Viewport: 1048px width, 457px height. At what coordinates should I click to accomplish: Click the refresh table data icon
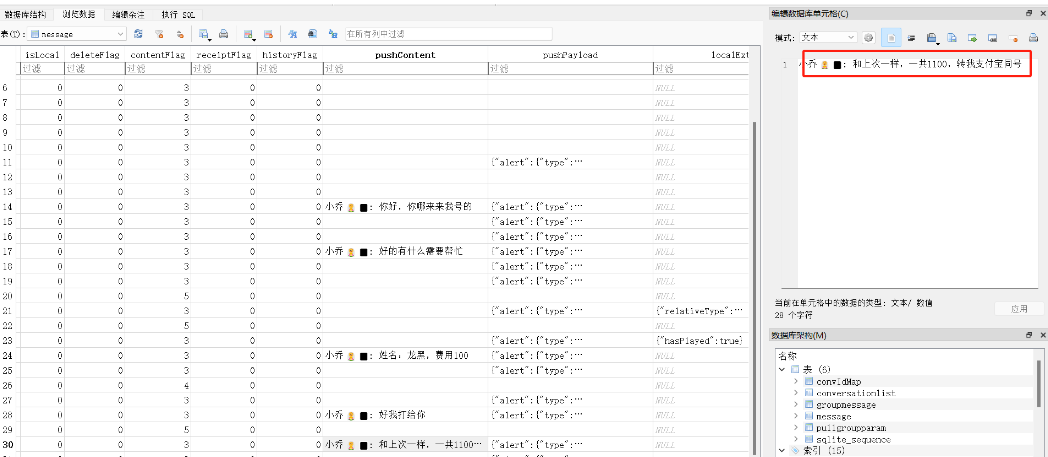(138, 34)
